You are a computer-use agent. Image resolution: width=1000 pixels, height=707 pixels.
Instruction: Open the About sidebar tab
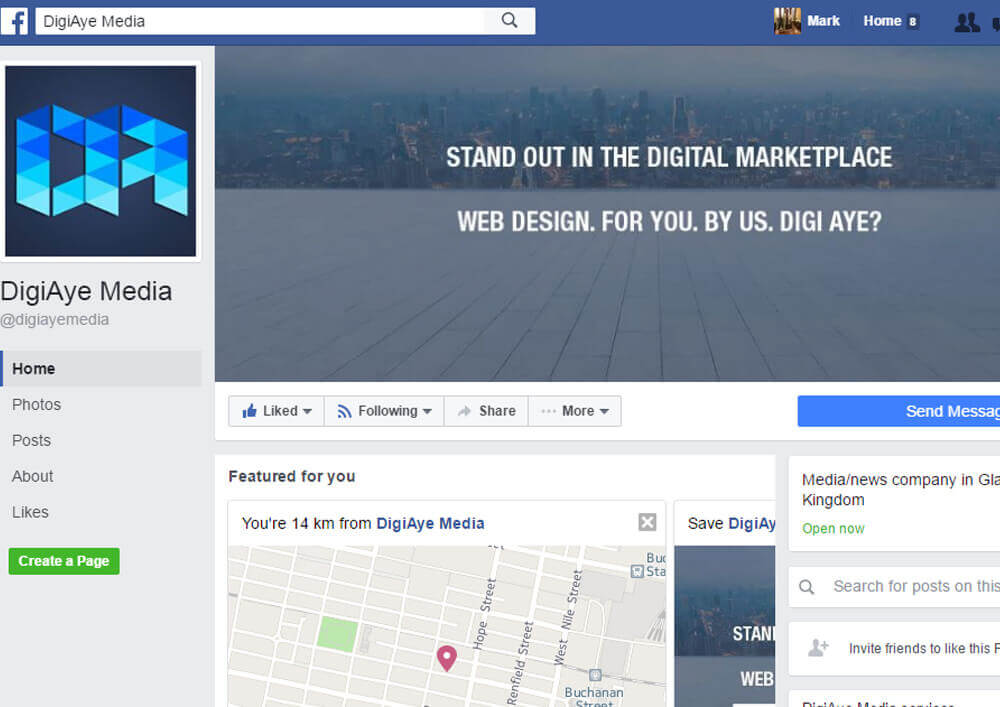point(33,476)
